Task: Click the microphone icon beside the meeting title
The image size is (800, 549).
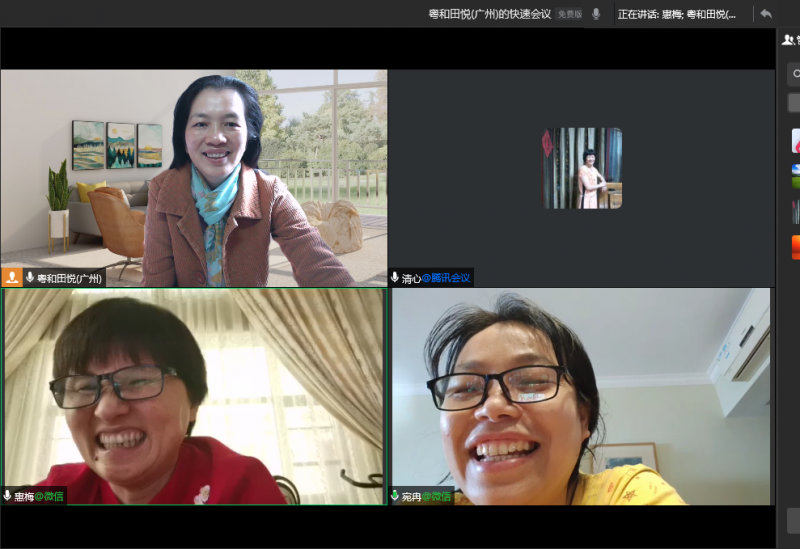Action: click(596, 14)
